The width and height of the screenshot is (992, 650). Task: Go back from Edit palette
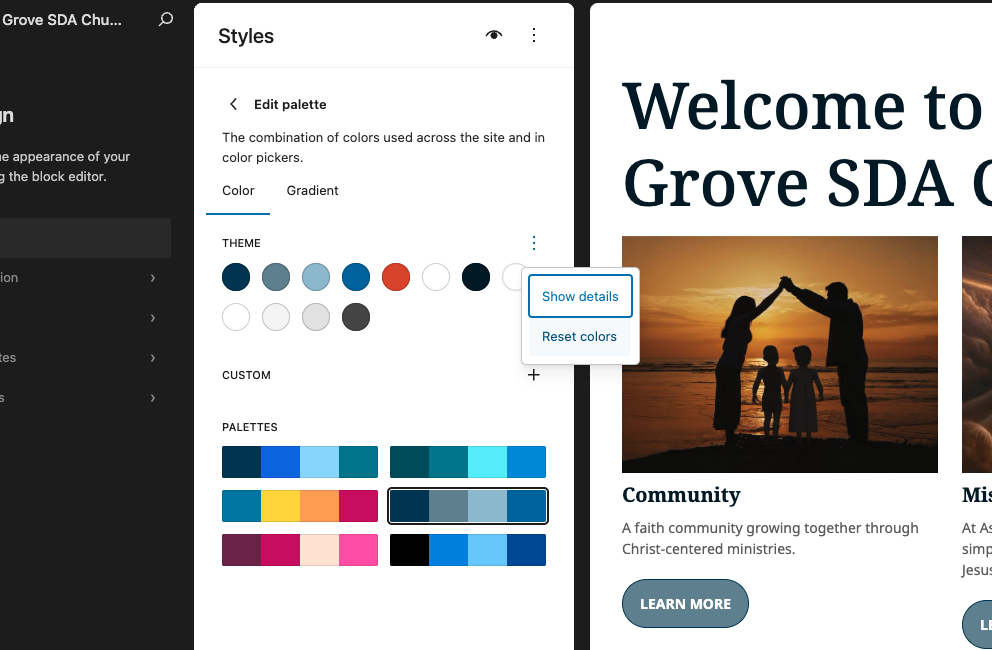point(233,104)
